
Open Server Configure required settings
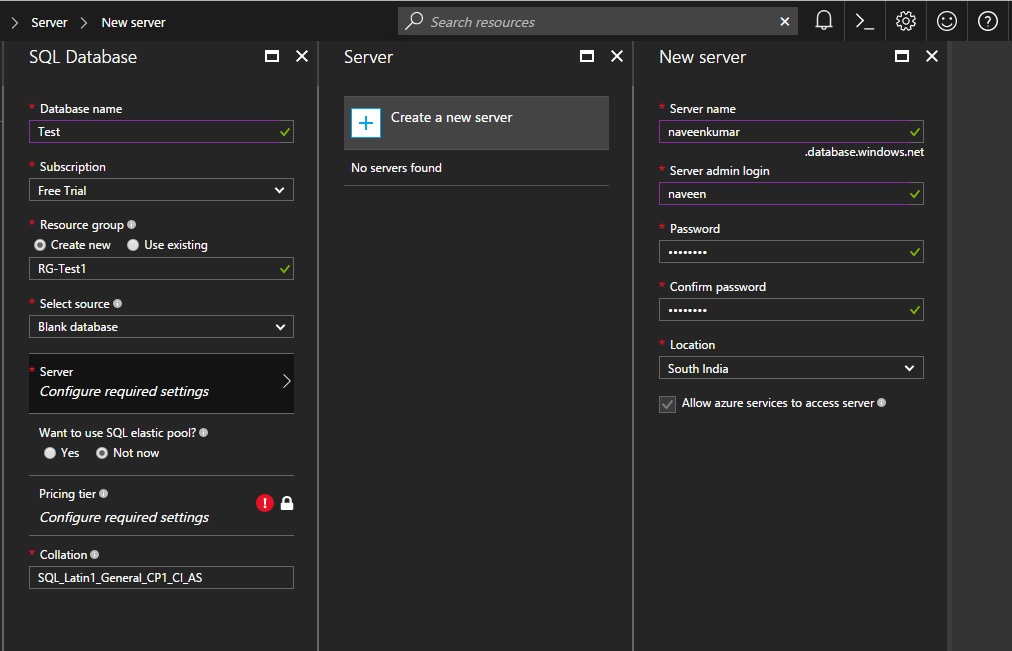[x=161, y=382]
